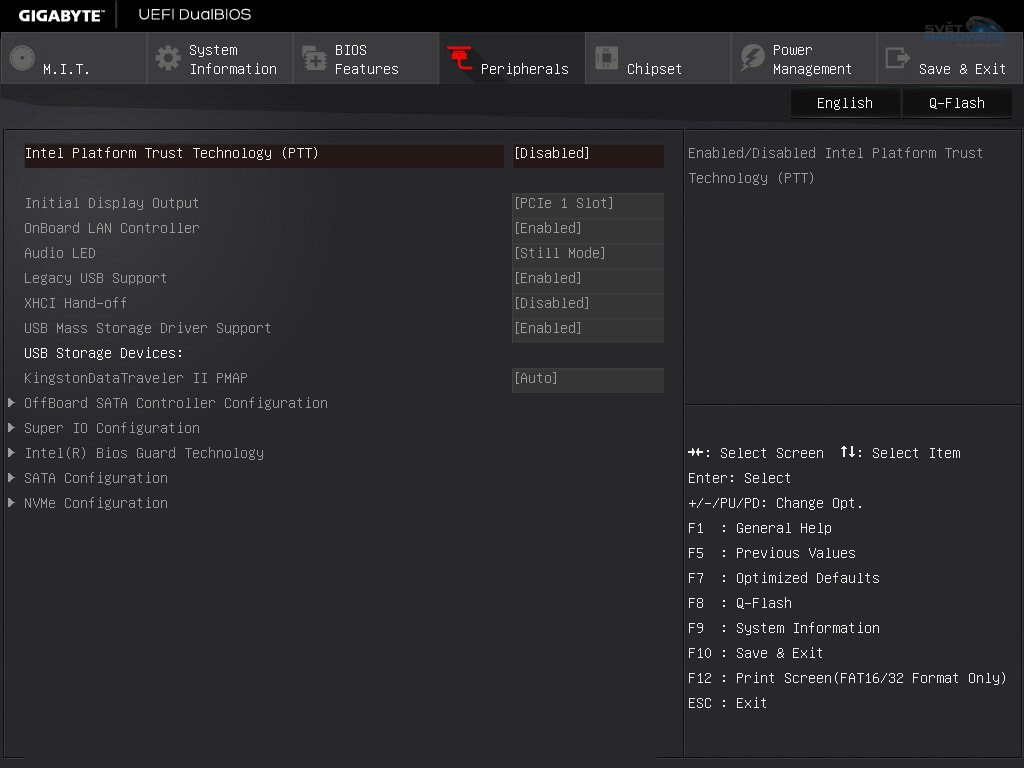
Task: Expand the NVMe Configuration submenu
Action: coord(96,503)
